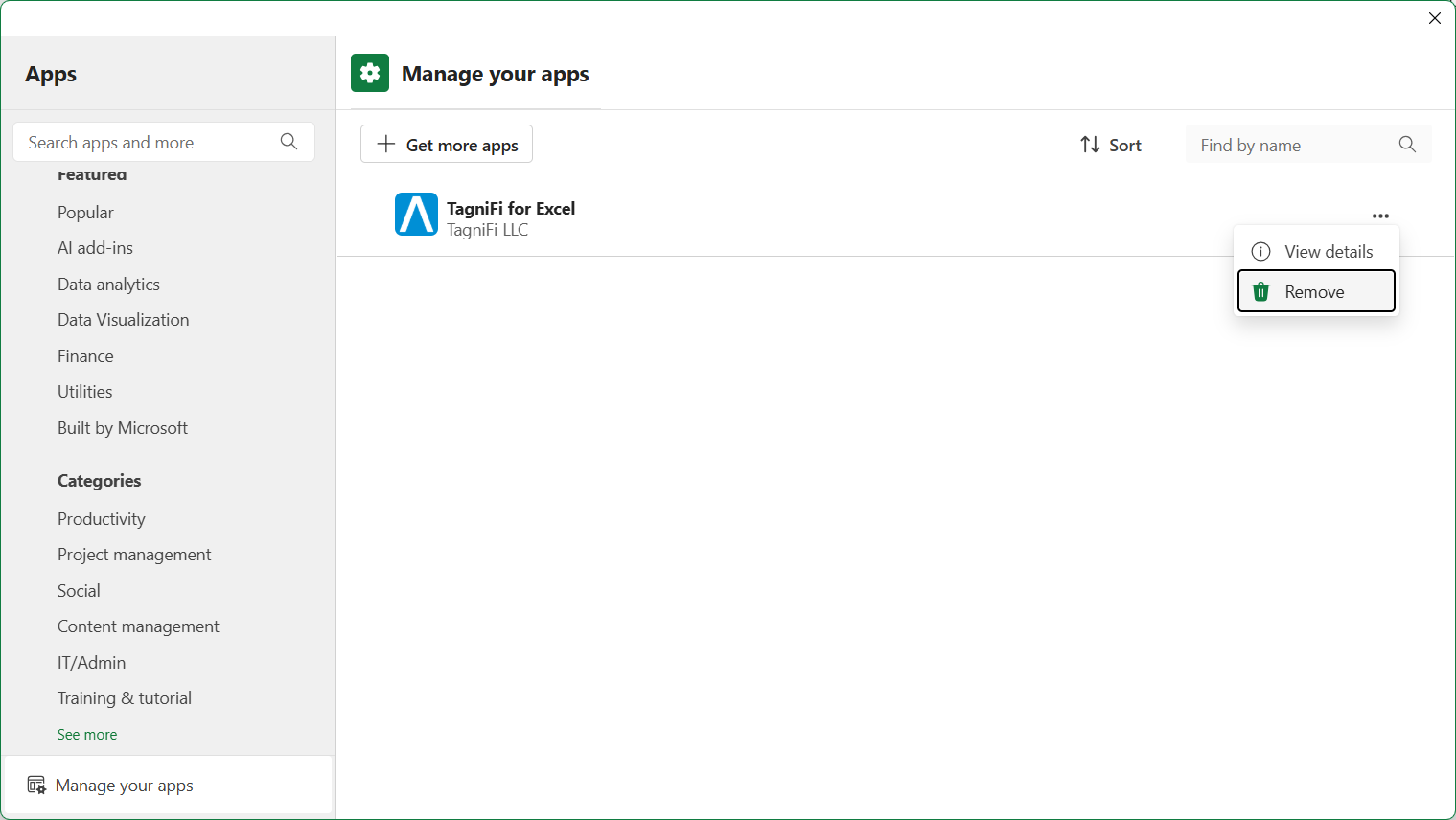
Task: Open Project management category
Action: [134, 555]
